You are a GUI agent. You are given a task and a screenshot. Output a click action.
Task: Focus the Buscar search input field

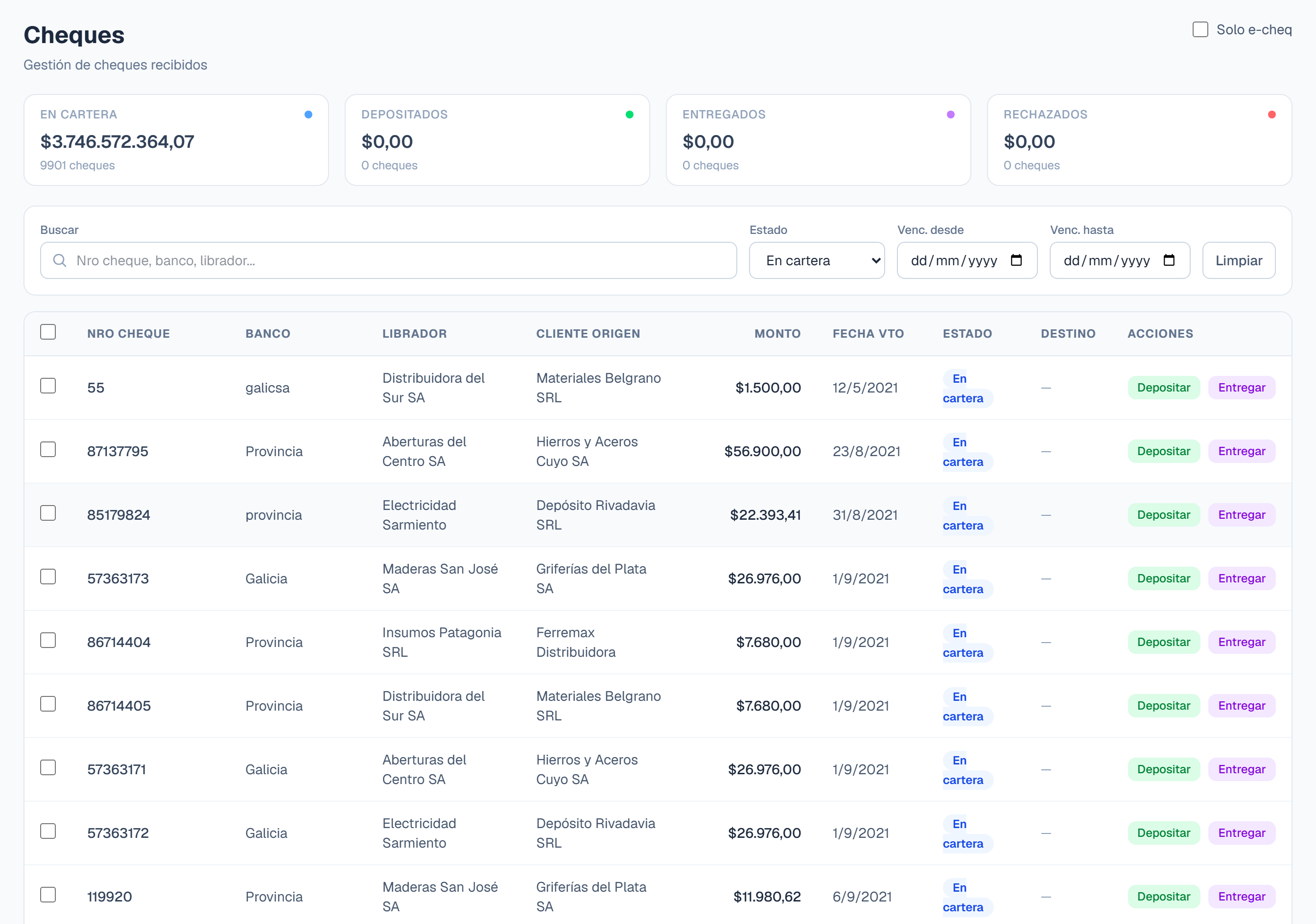pos(389,261)
